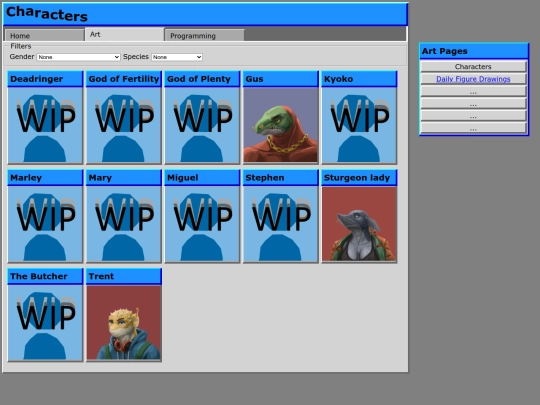540x405 pixels.
Task: Click the Deadringer card title
Action: 45,79
